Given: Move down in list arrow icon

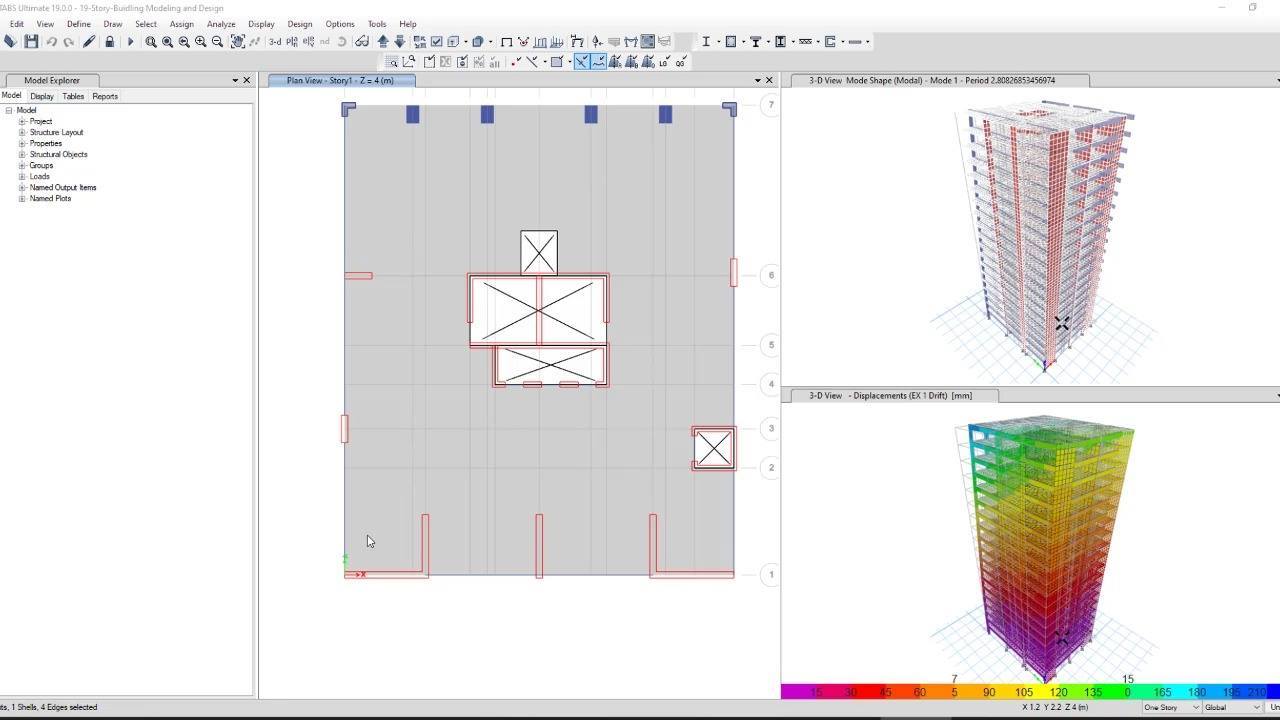Looking at the screenshot, I should (x=400, y=41).
